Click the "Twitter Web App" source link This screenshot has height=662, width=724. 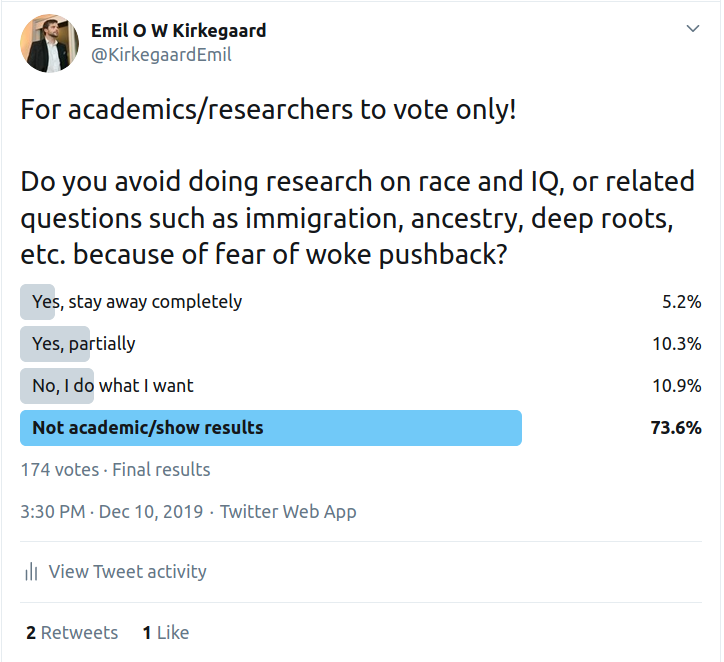click(288, 512)
